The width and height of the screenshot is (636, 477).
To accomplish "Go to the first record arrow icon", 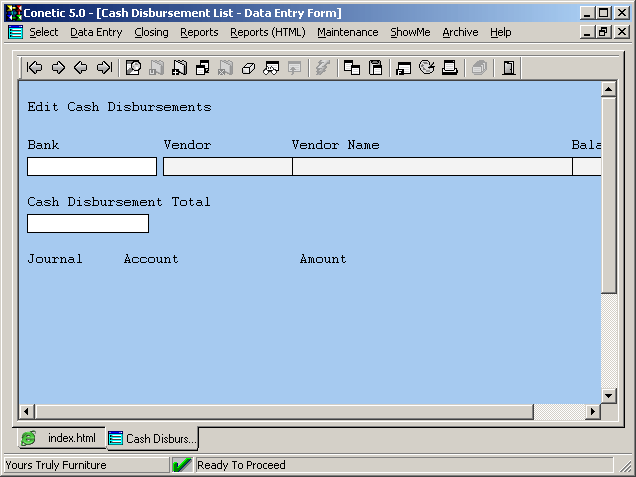I will (35, 68).
